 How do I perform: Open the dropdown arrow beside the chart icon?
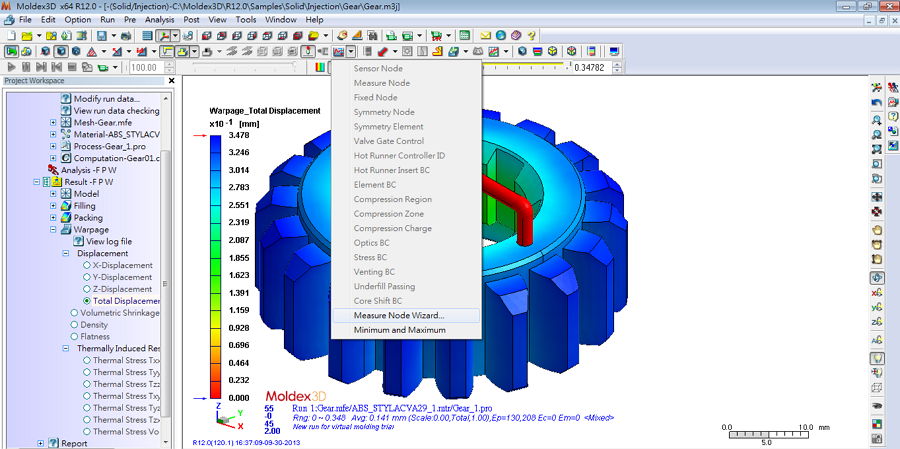pyautogui.click(x=351, y=51)
